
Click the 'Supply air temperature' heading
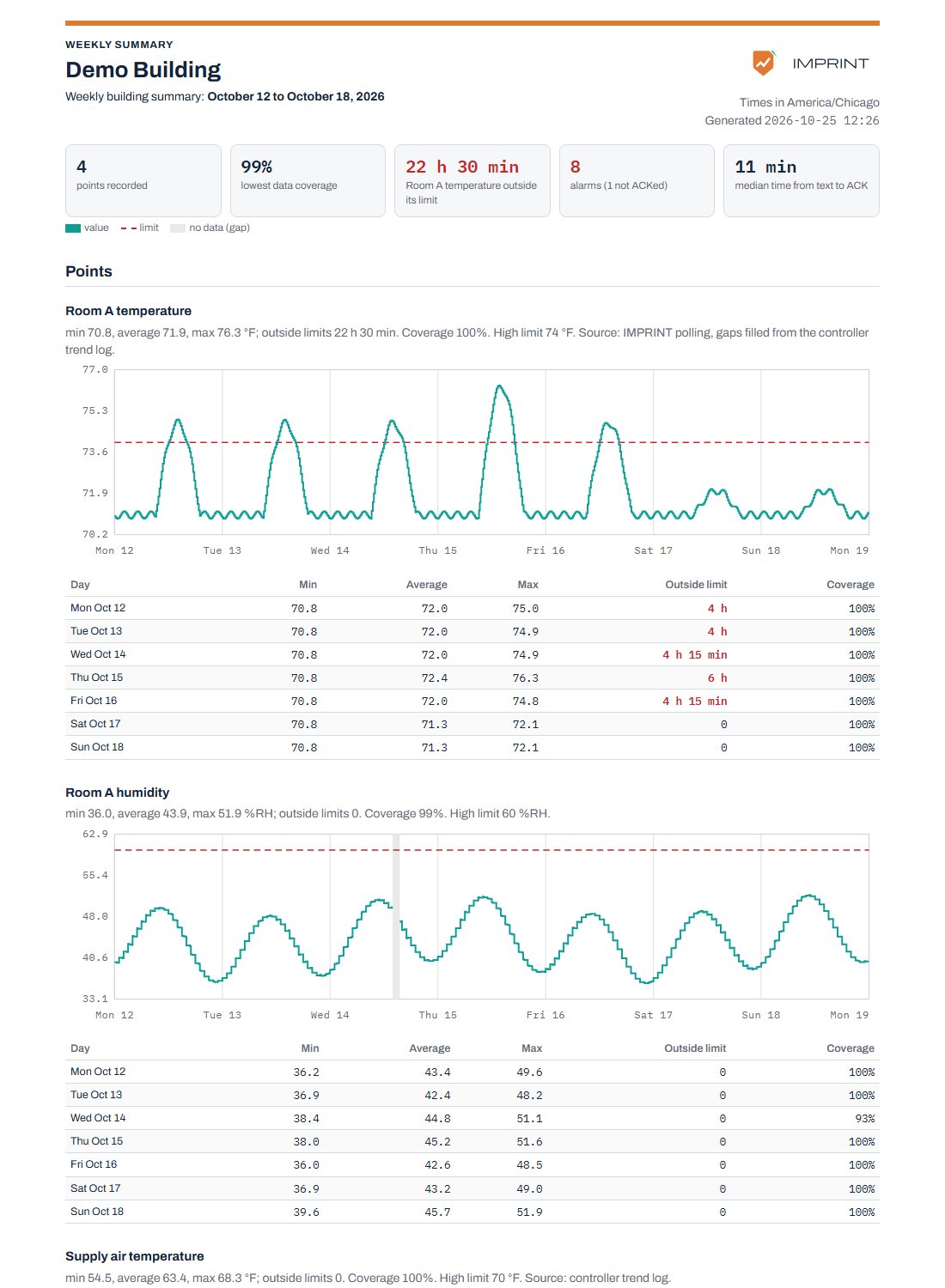click(x=135, y=1256)
